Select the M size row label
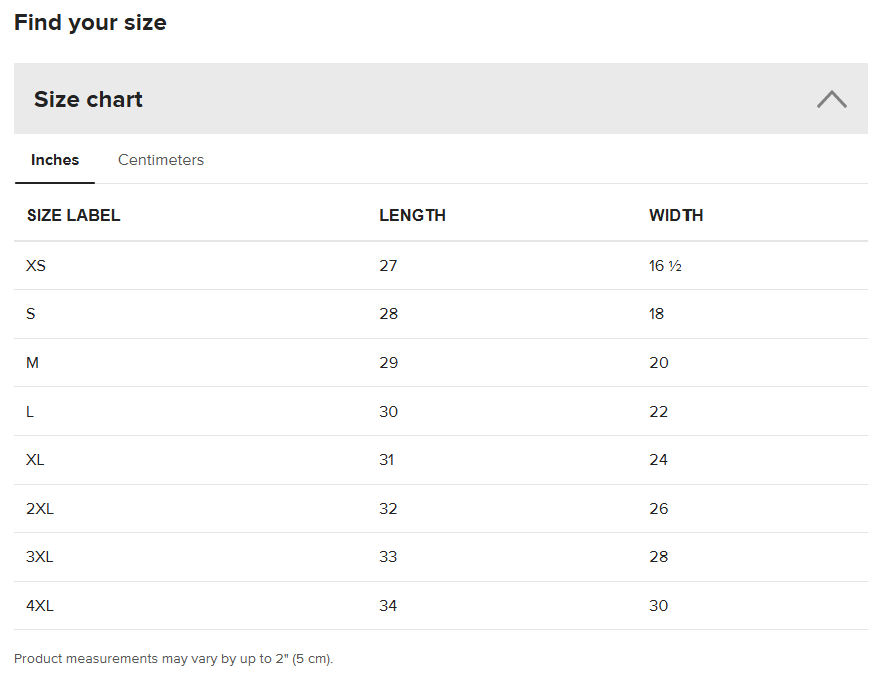Image resolution: width=889 pixels, height=680 pixels. [32, 362]
